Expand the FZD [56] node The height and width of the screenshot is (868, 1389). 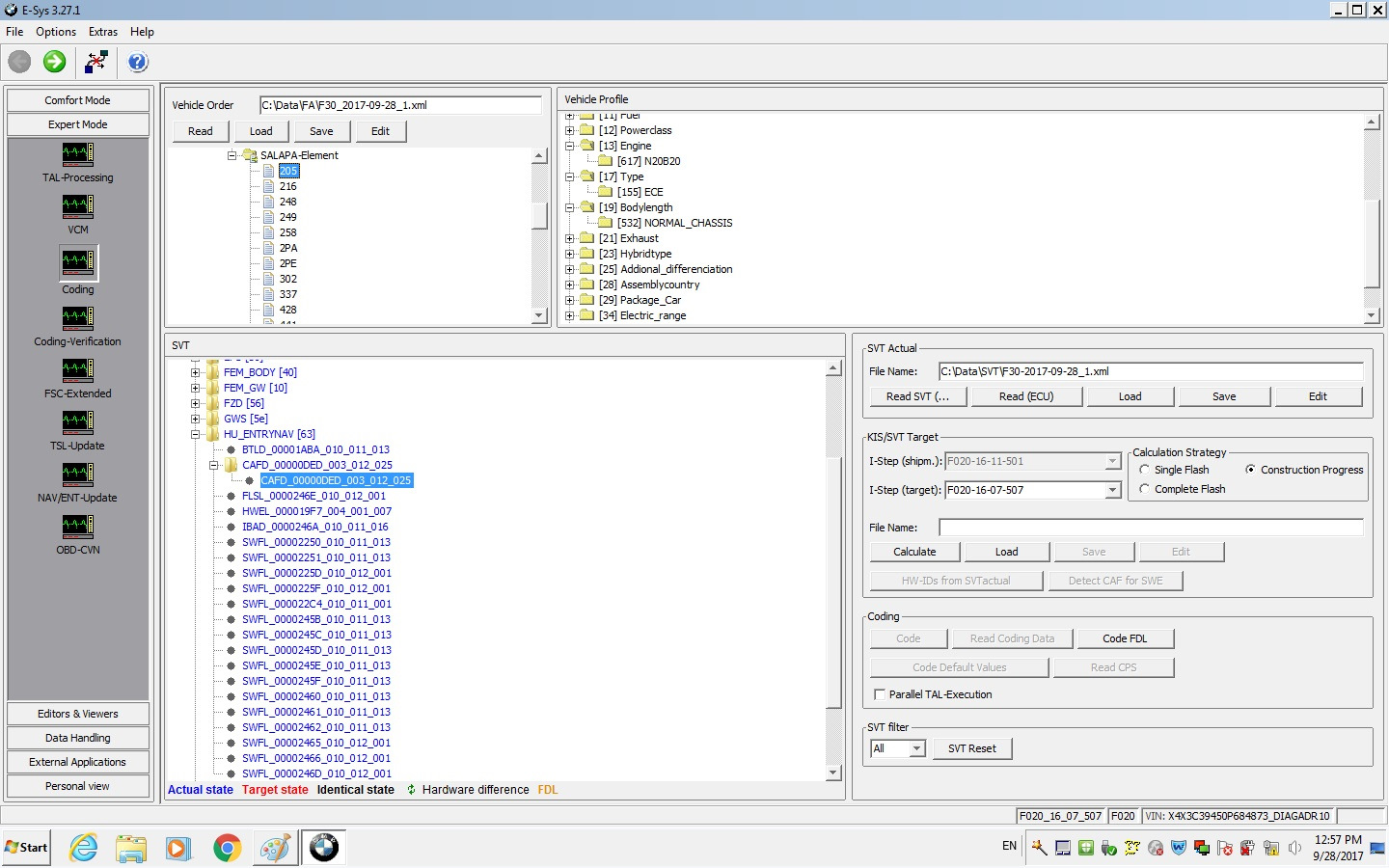pyautogui.click(x=196, y=403)
